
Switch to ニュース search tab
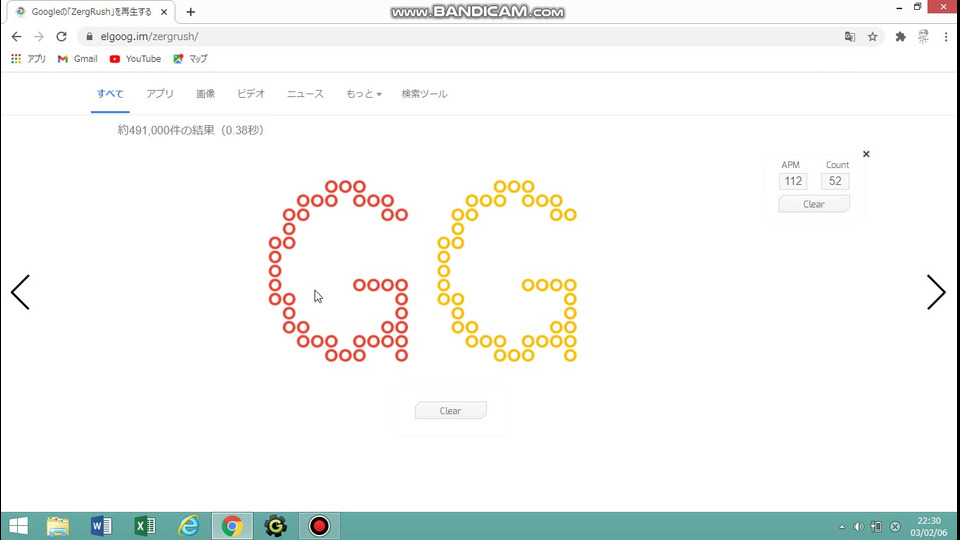coord(306,94)
